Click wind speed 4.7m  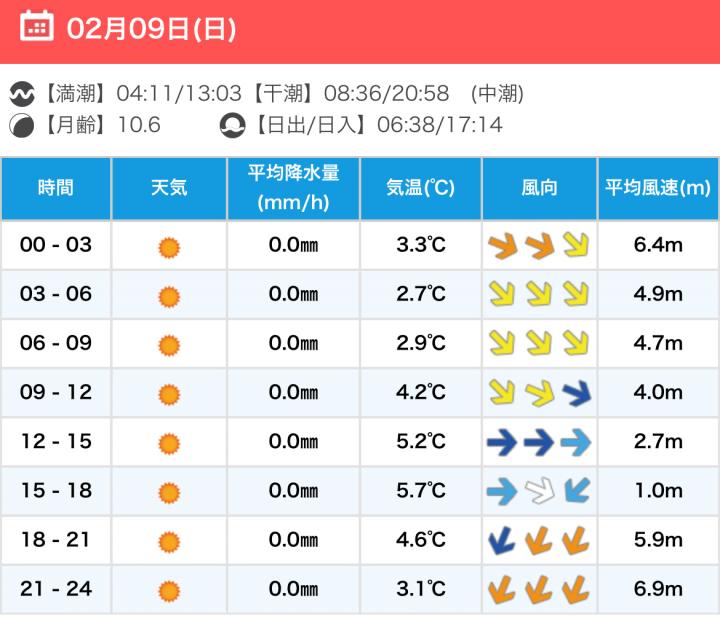coord(658,343)
